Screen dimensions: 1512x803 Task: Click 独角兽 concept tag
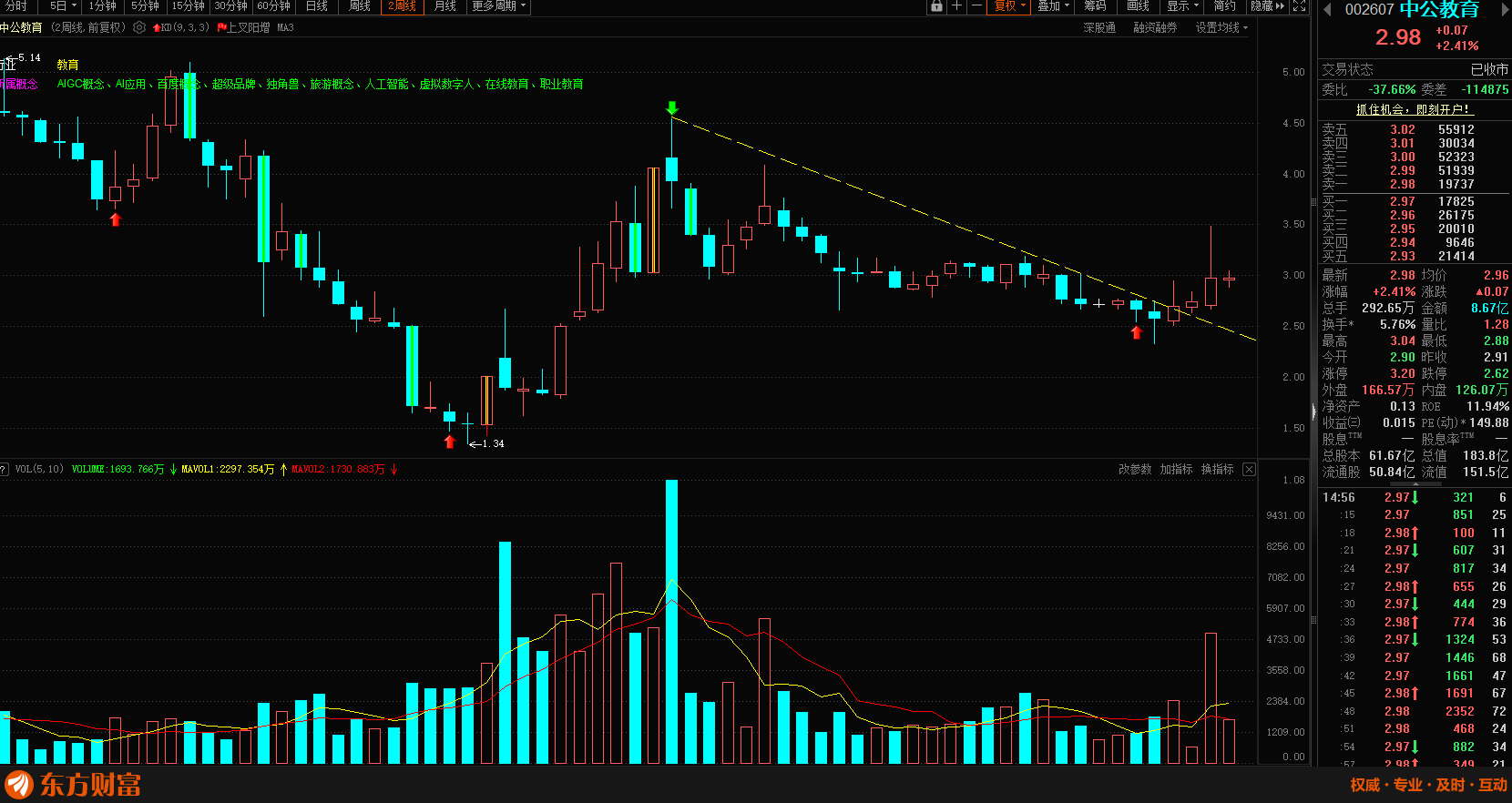[x=282, y=84]
